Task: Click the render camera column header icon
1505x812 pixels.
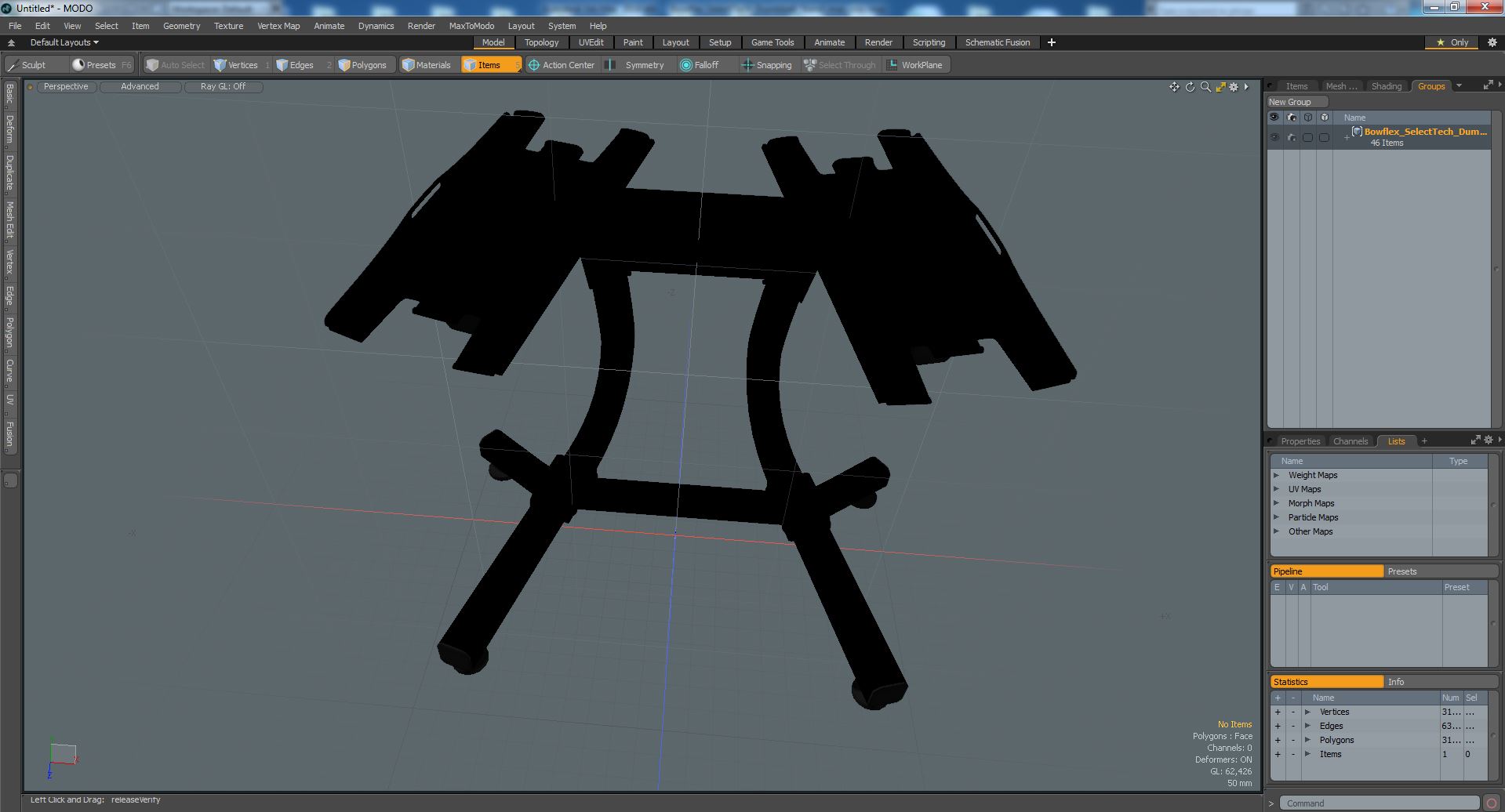Action: click(x=1292, y=118)
